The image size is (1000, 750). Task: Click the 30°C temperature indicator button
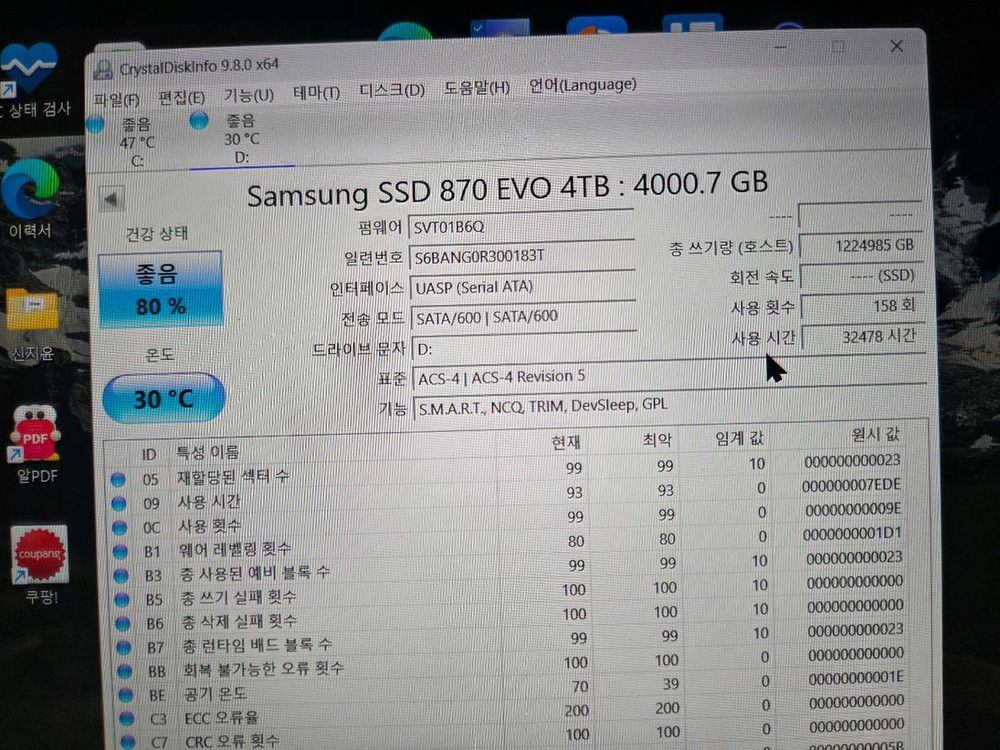pyautogui.click(x=162, y=398)
